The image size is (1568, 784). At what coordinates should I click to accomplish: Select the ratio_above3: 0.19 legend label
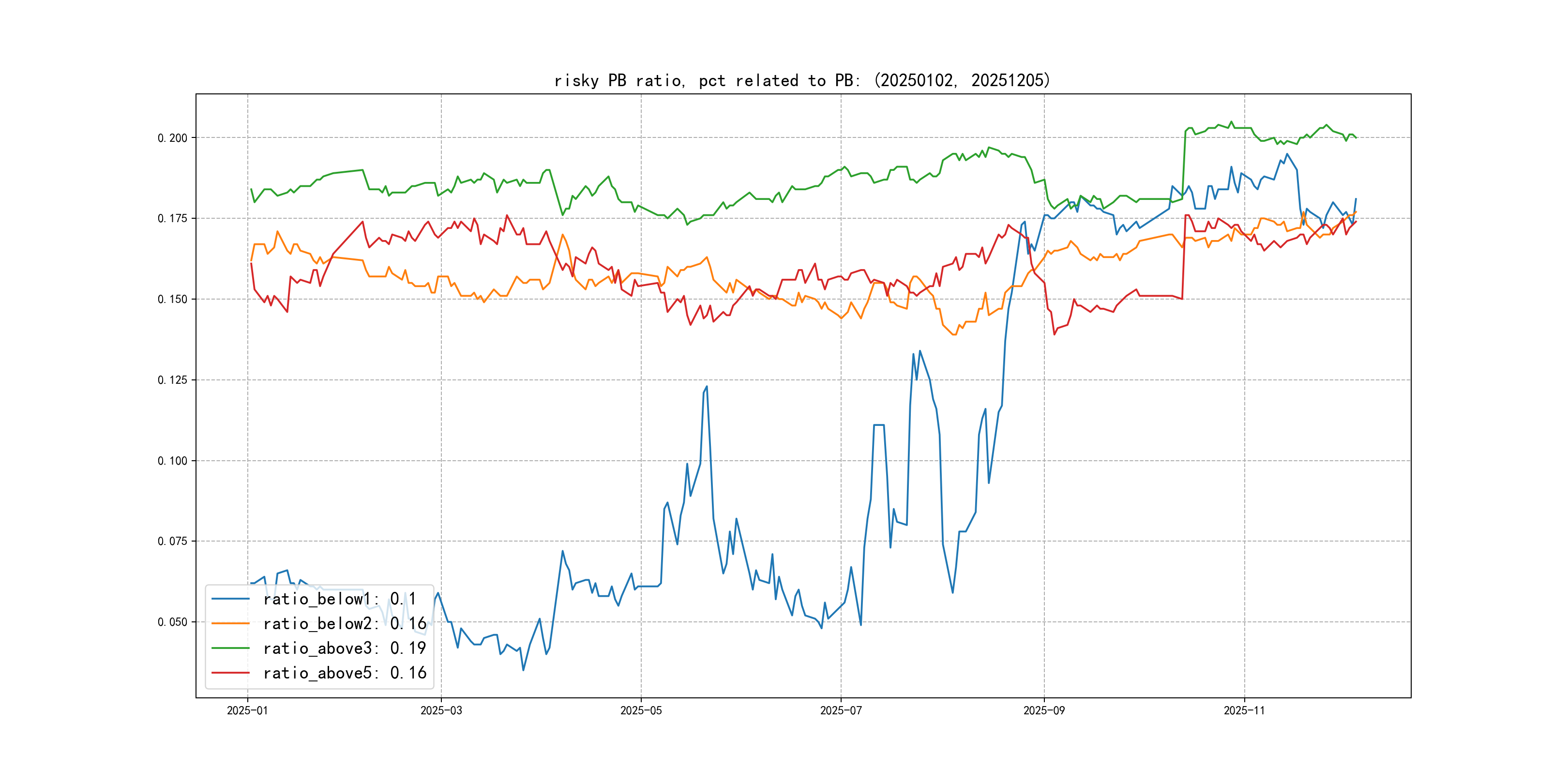(x=345, y=648)
